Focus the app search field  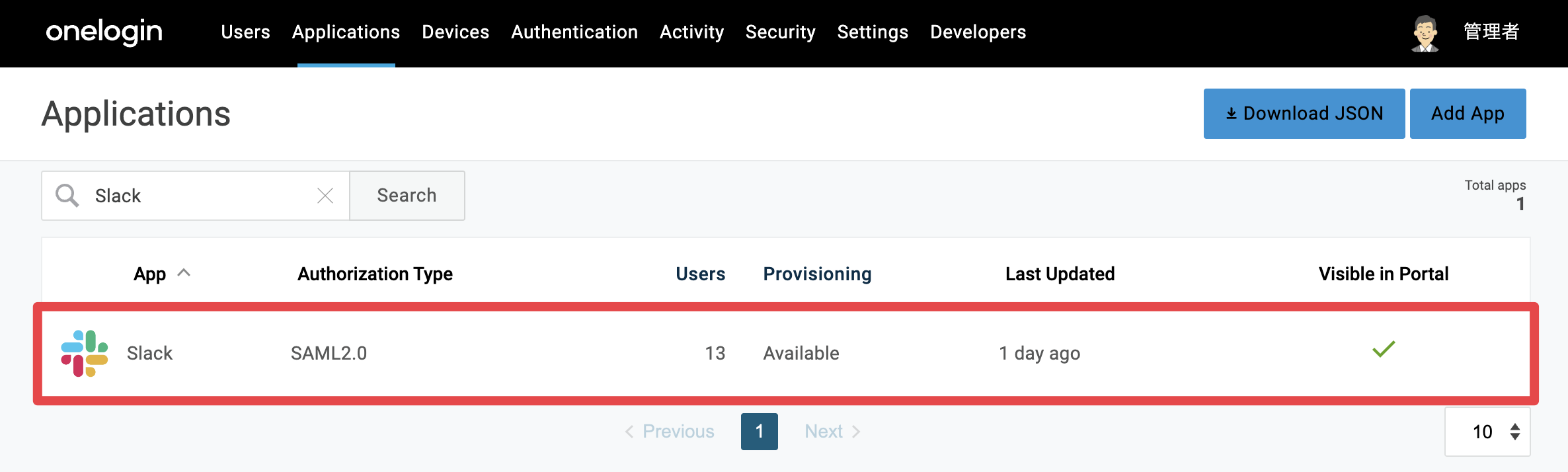(196, 196)
